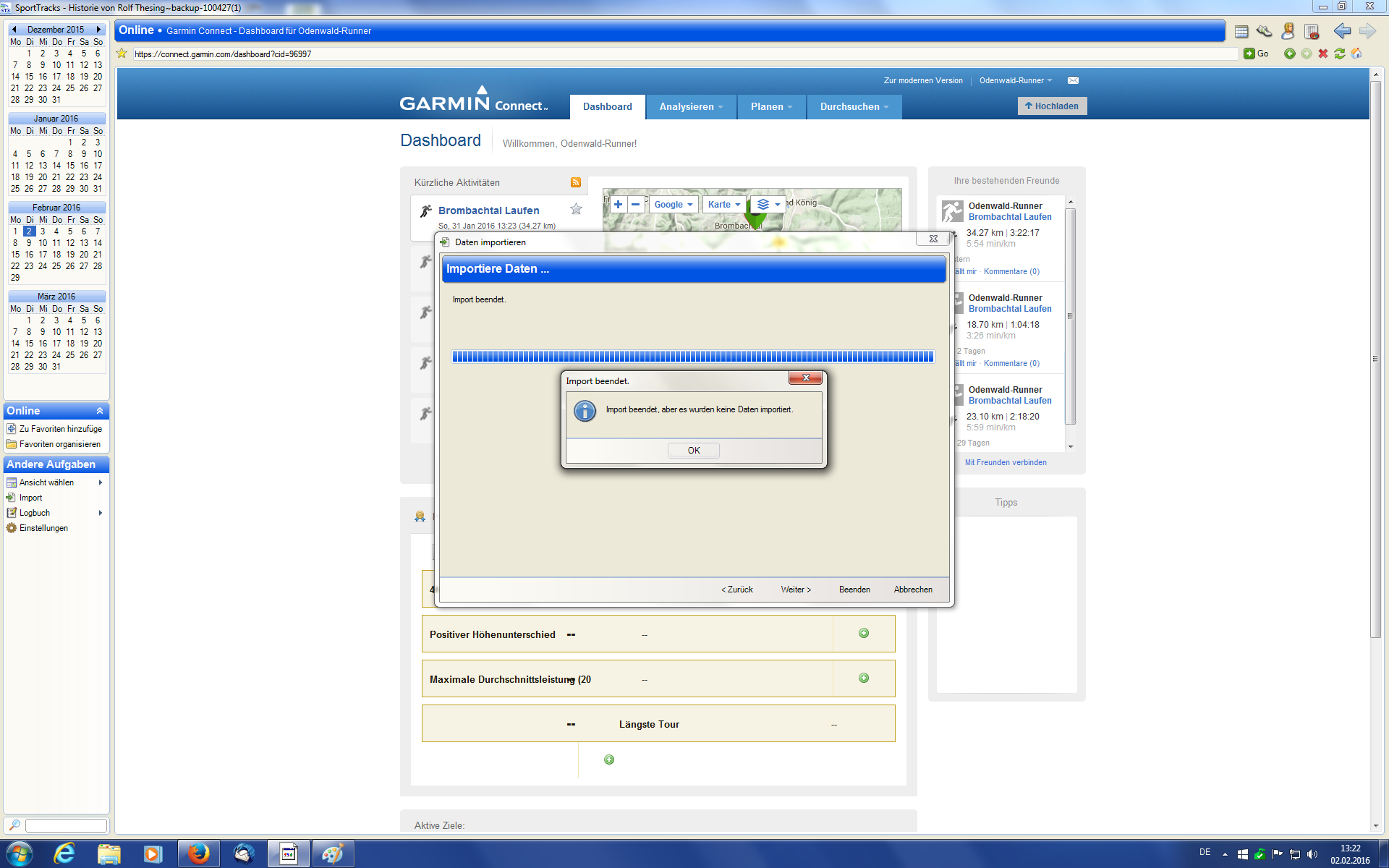Open the daily activity calendar grid icon
The height and width of the screenshot is (868, 1389).
1241,31
